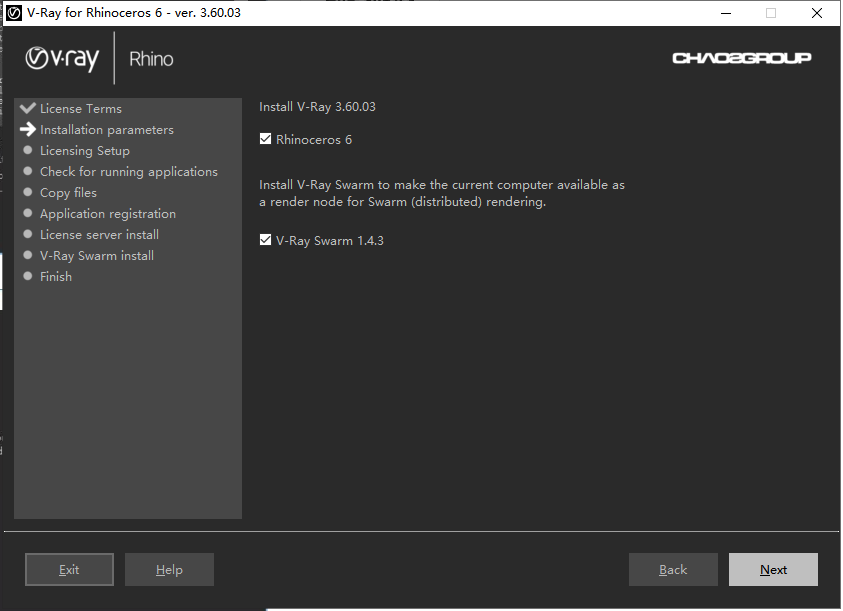Screen dimensions: 843x611
Task: Click the V-Ray app icon in title bar
Action: [x=14, y=13]
